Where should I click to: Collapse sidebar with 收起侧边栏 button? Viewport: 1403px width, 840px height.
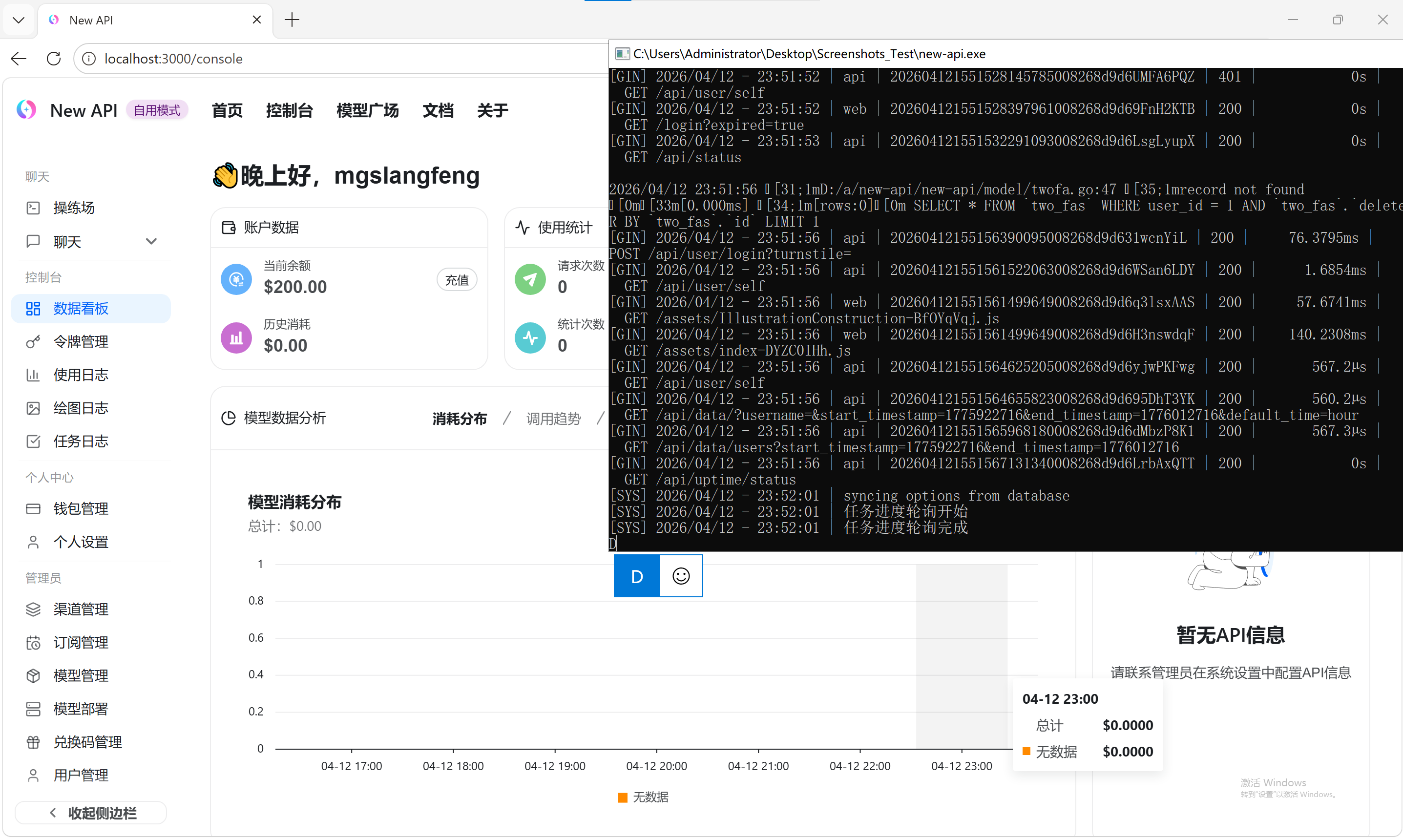[x=91, y=814]
